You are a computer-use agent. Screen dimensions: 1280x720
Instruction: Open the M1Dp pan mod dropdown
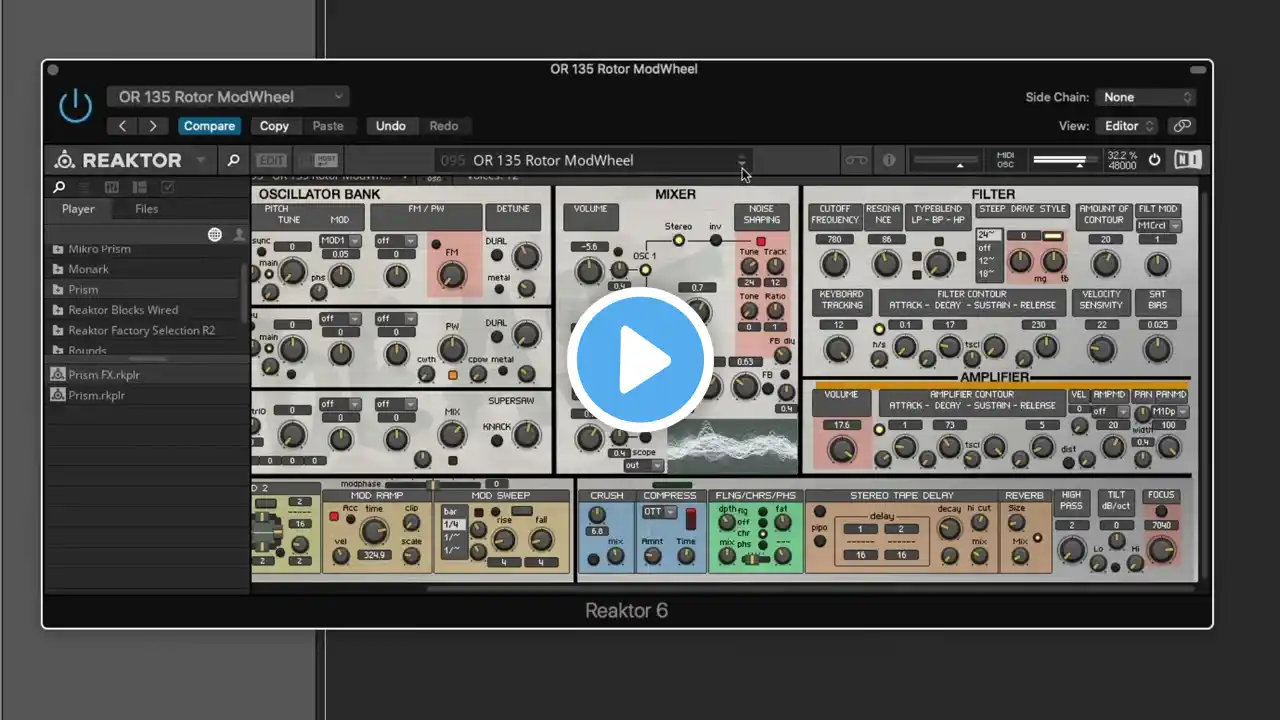tap(1168, 411)
